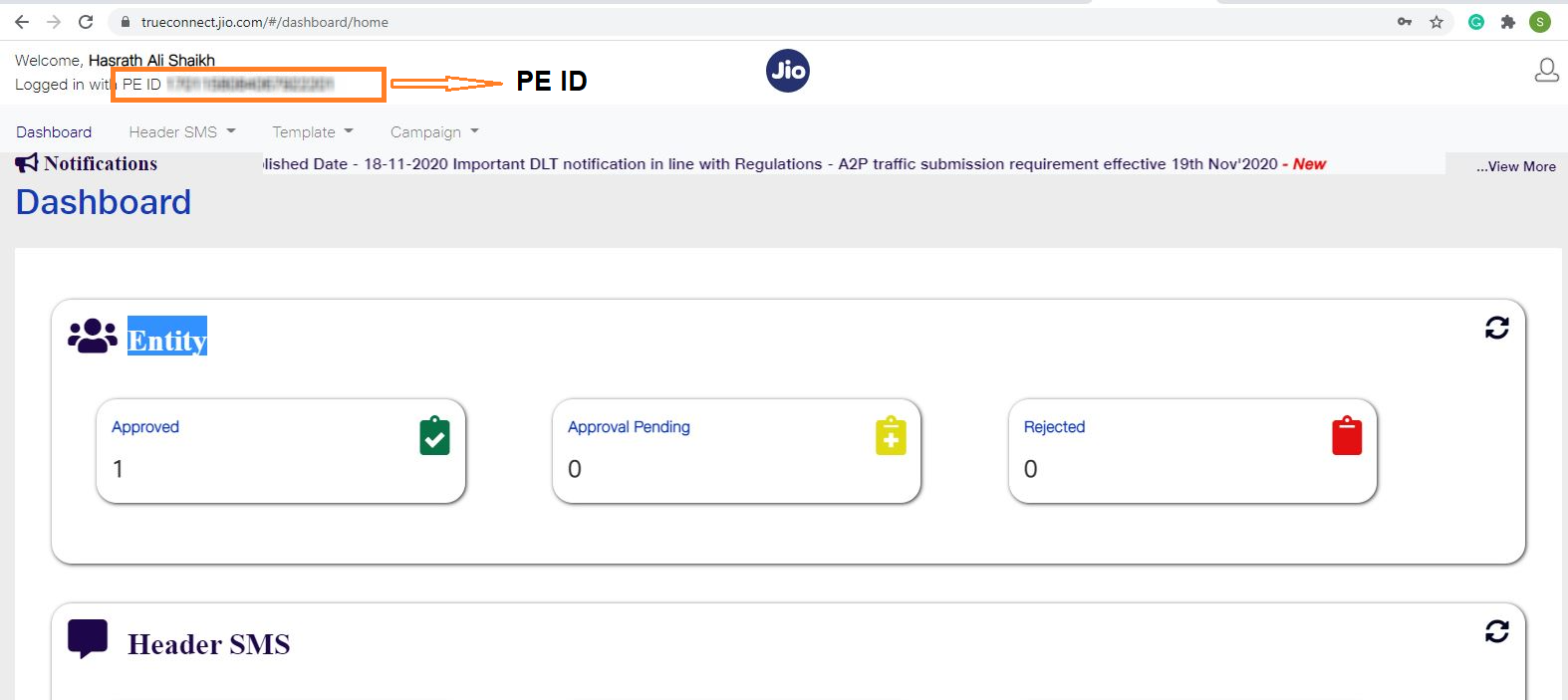Open the Approved entity count card
1568x700 pixels.
coord(281,451)
